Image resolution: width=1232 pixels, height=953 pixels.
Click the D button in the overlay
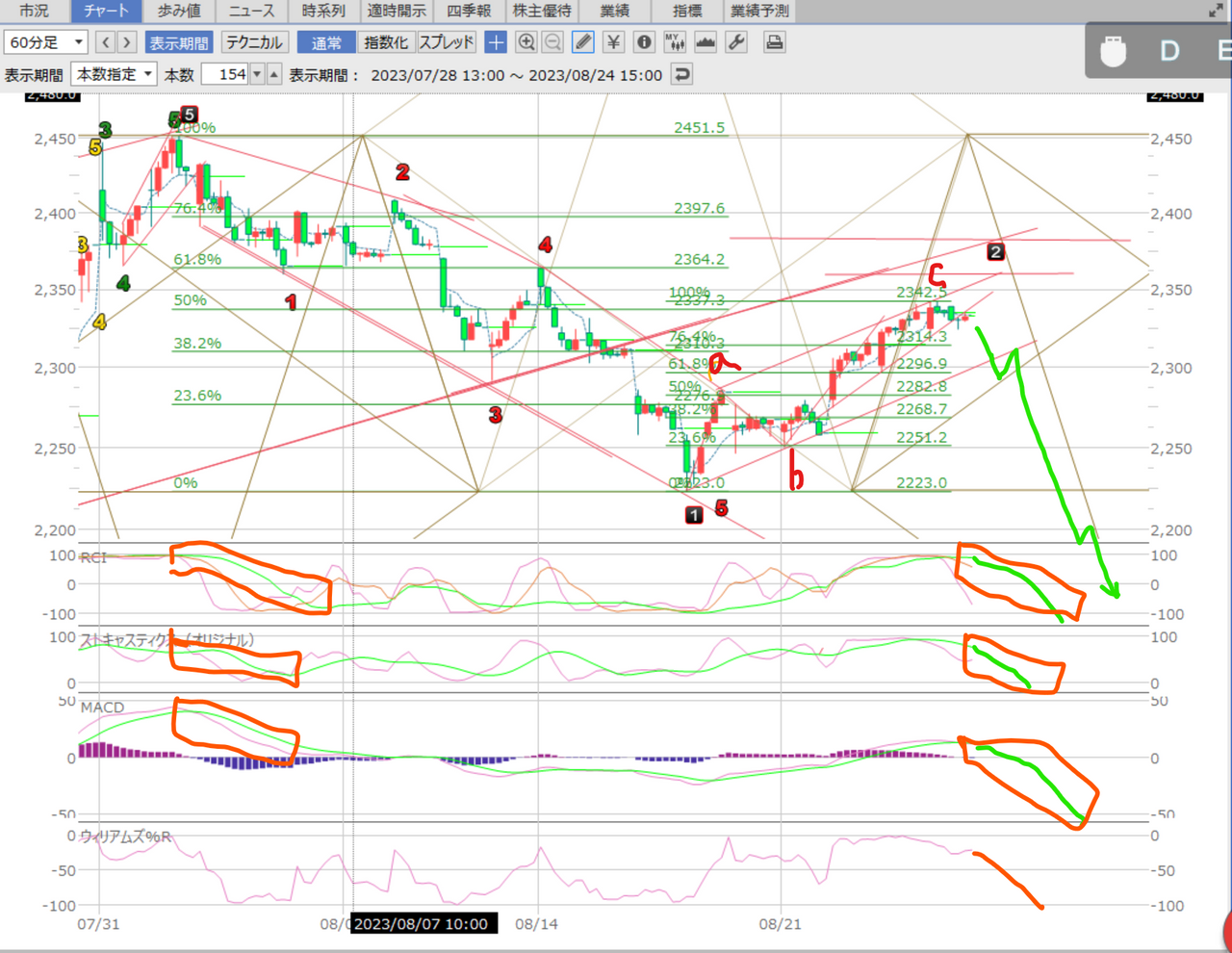1169,50
